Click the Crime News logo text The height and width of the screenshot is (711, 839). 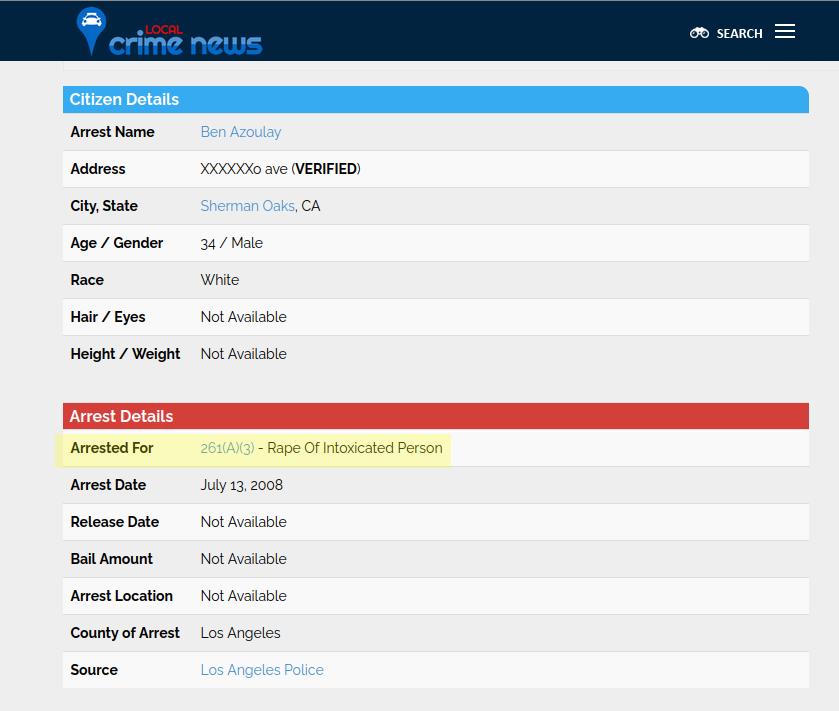(185, 42)
